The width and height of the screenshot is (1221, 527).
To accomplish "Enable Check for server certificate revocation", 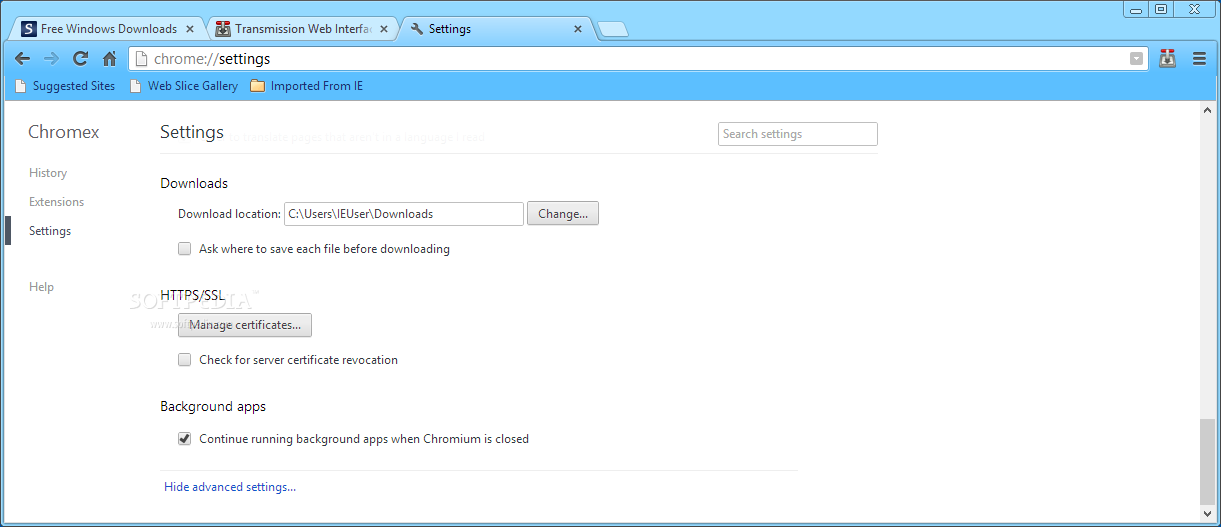I will tap(184, 360).
